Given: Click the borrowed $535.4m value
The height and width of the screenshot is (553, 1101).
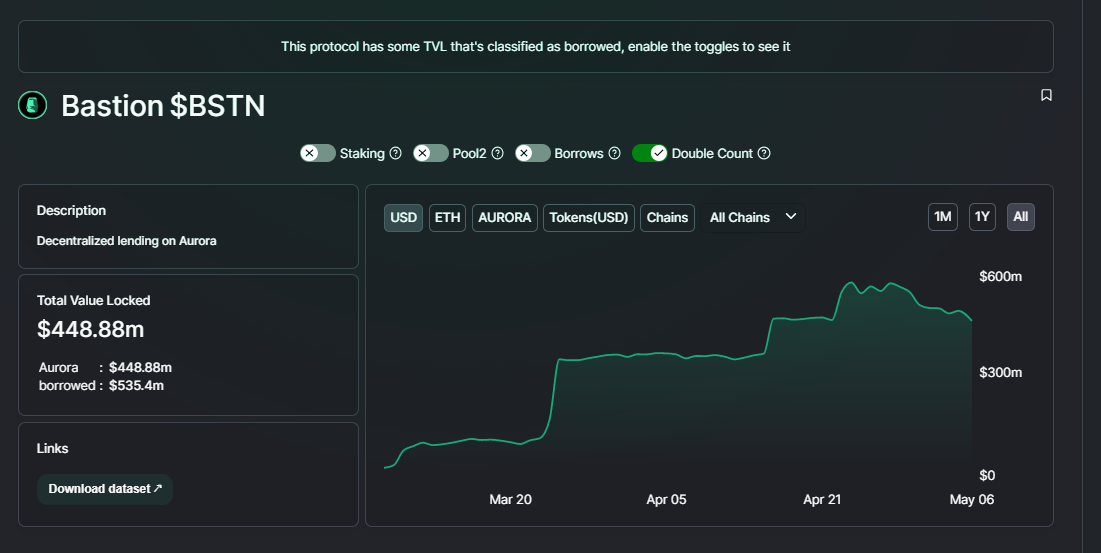Looking at the screenshot, I should coord(136,385).
